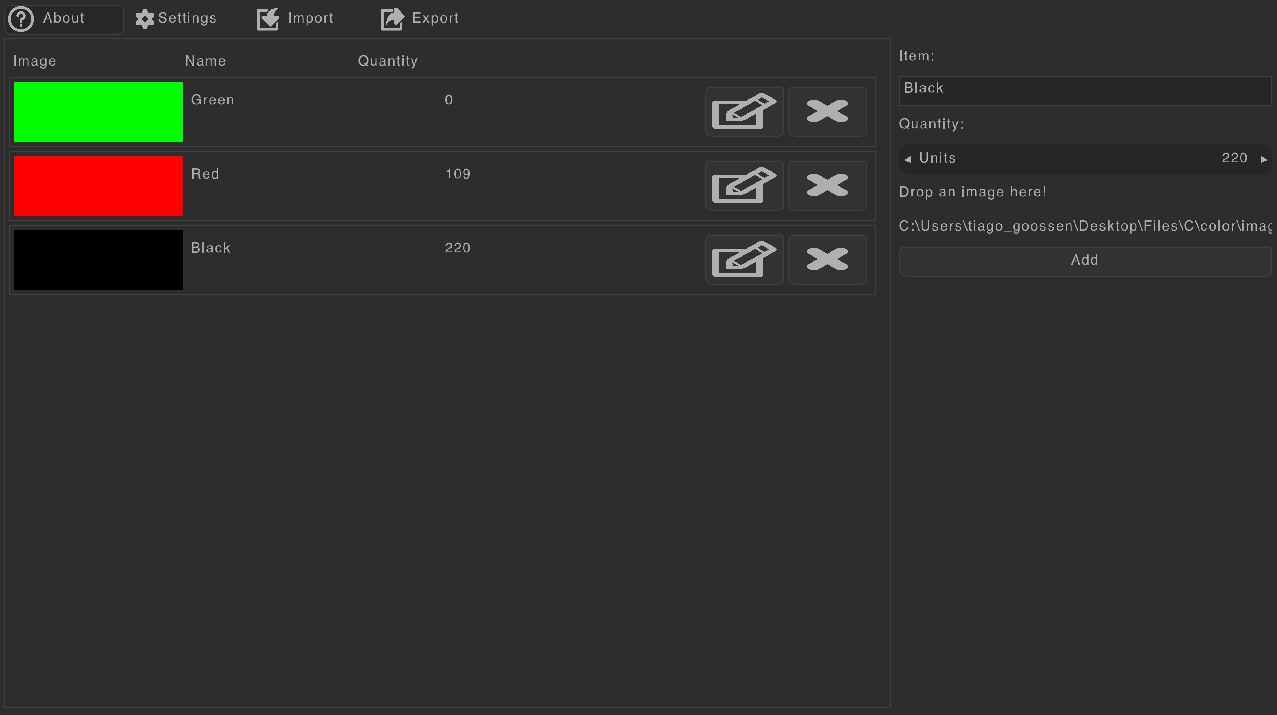Viewport: 1277px width, 715px height.
Task: Edit the Red item entry
Action: [744, 185]
